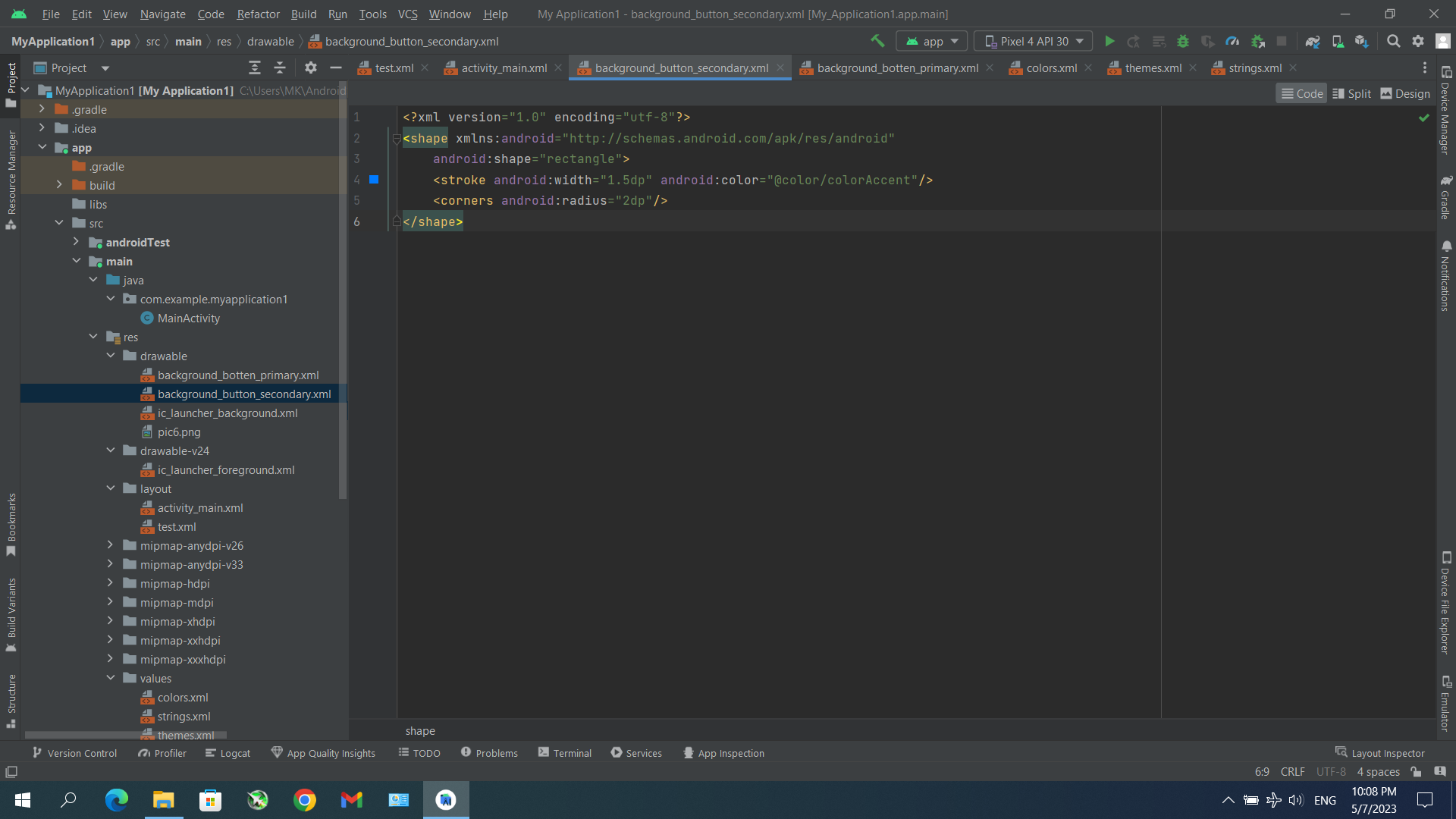
Task: Open the Pixel 4 API 30 device dropdown
Action: tap(1033, 41)
